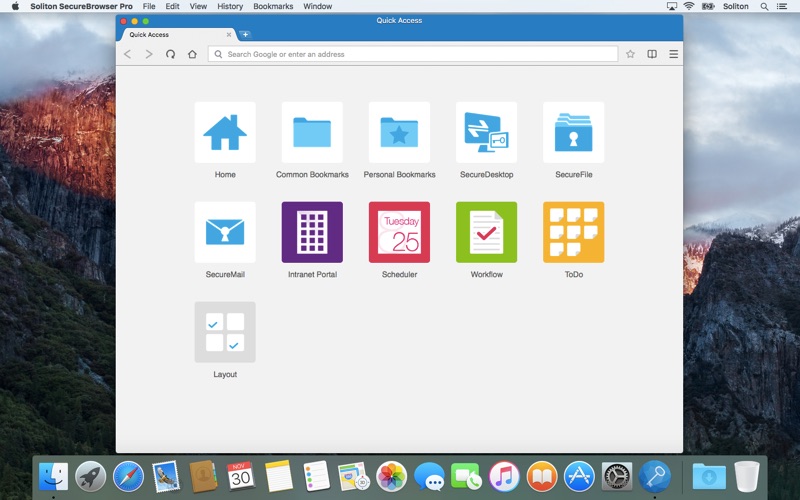Open Mail from the Dock

166,477
